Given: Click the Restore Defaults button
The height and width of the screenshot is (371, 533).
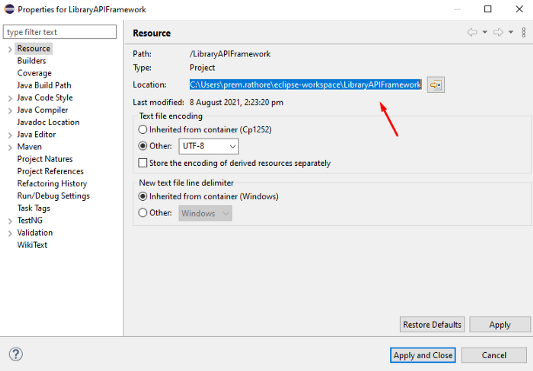Looking at the screenshot, I should pyautogui.click(x=432, y=324).
